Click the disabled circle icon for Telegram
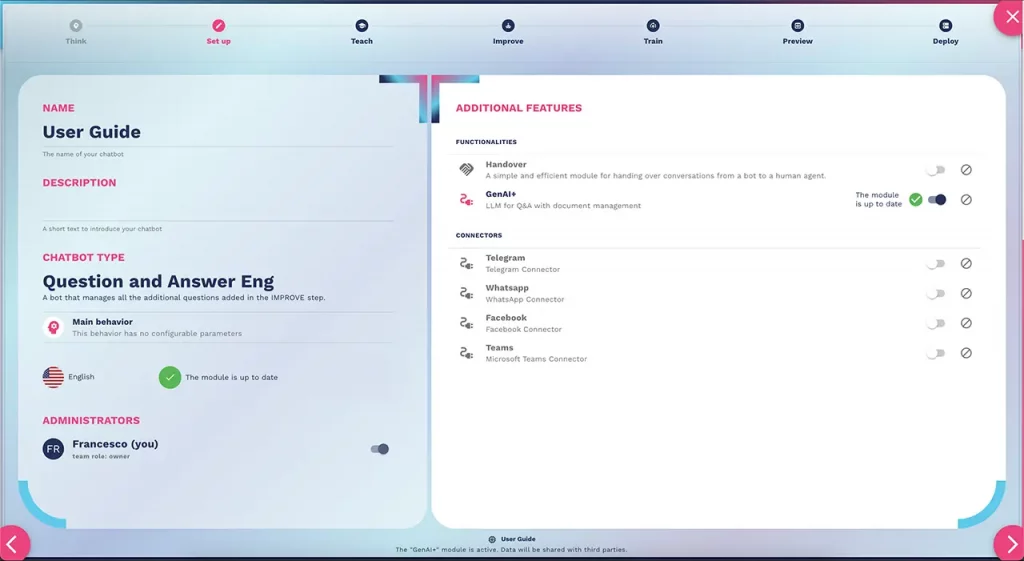Screen dimensions: 1024x561 966,263
